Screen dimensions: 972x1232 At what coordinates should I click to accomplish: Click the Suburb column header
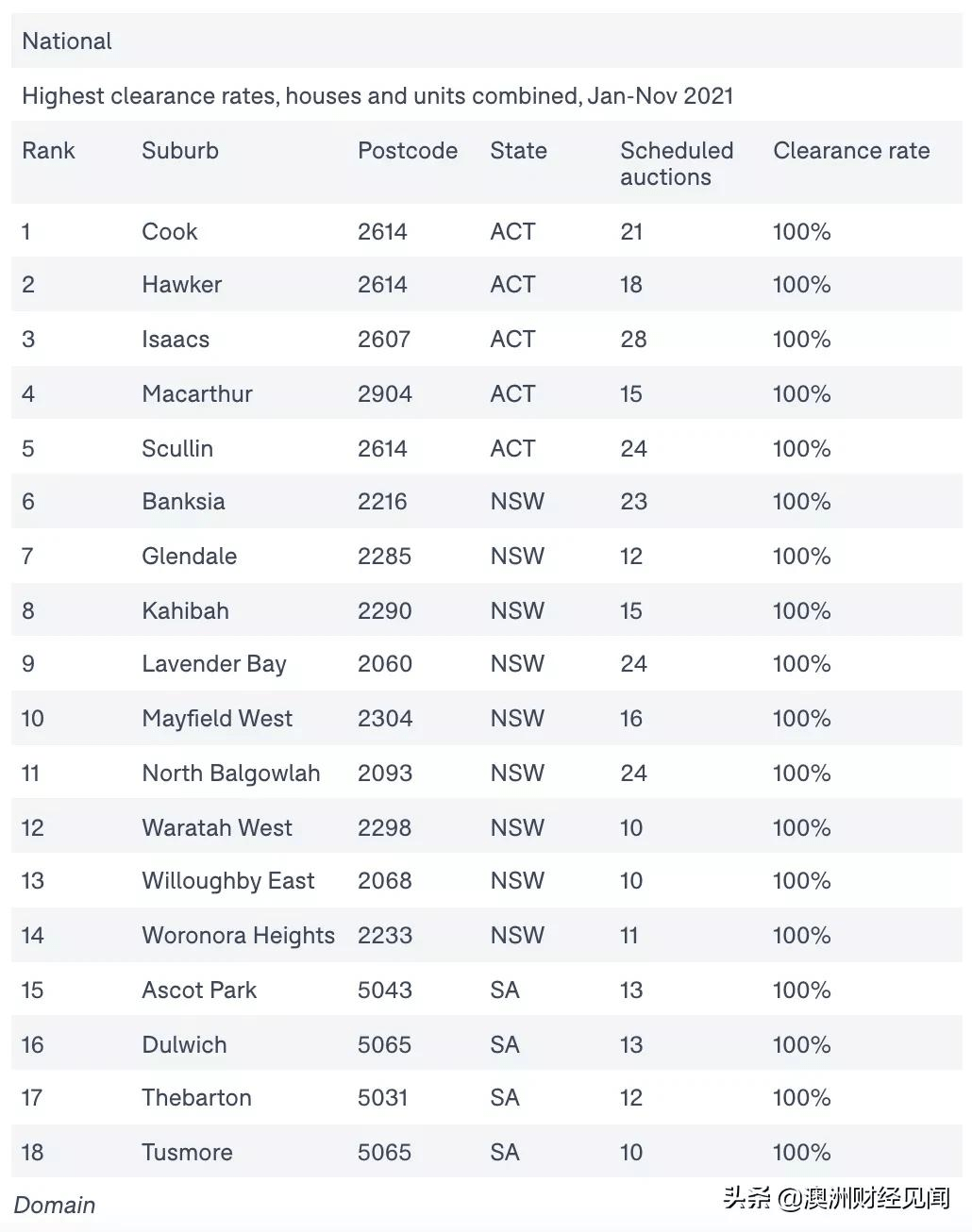(179, 151)
